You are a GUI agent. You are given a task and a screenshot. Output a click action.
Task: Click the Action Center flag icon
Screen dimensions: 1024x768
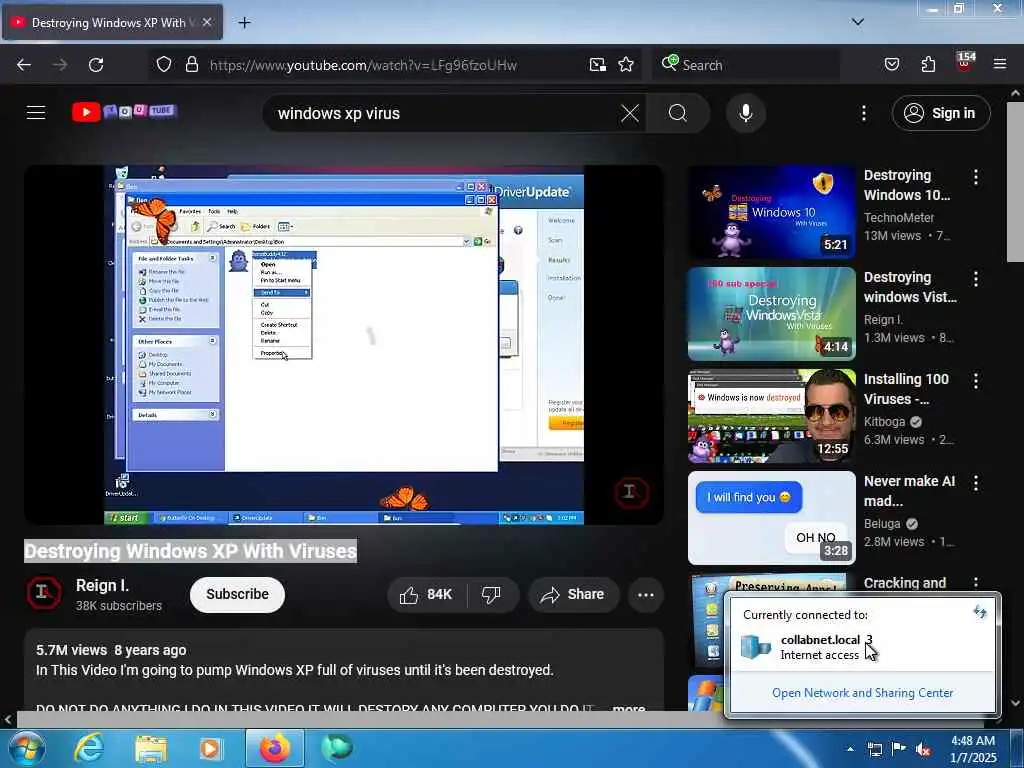pyautogui.click(x=899, y=749)
